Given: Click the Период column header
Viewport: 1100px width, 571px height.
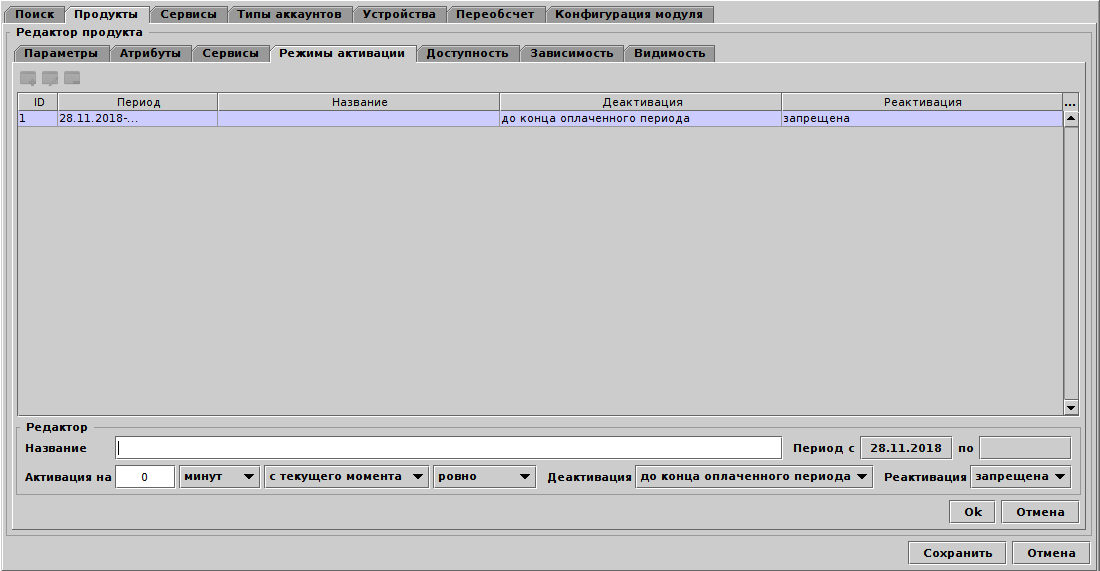Looking at the screenshot, I should (x=138, y=102).
